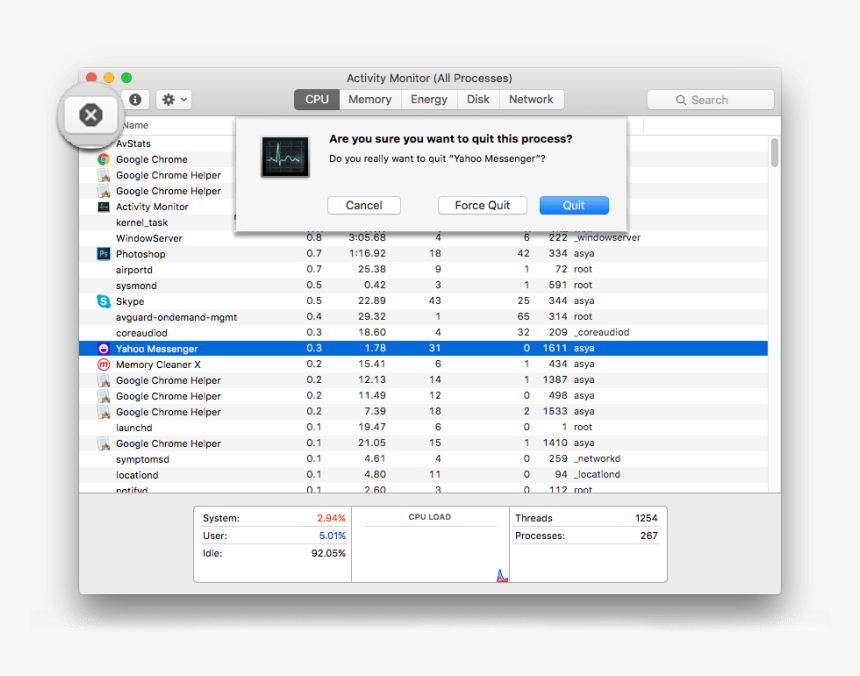Screen dimensions: 860x676
Task: Click icon of Google Chrome Helper PID 1410
Action: click(103, 444)
